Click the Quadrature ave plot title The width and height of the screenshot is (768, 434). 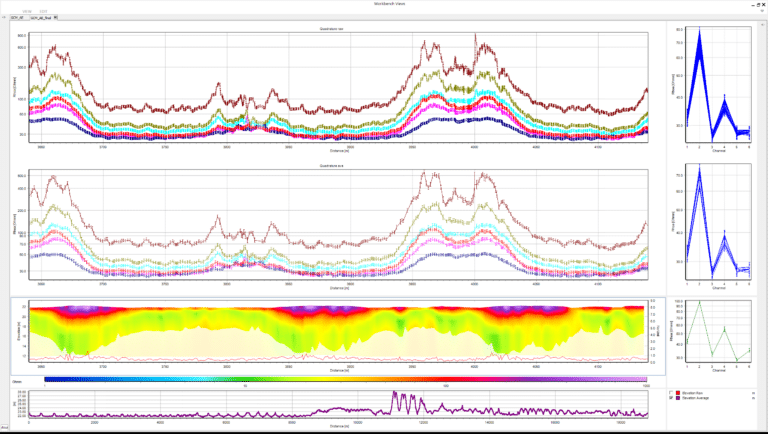point(332,166)
